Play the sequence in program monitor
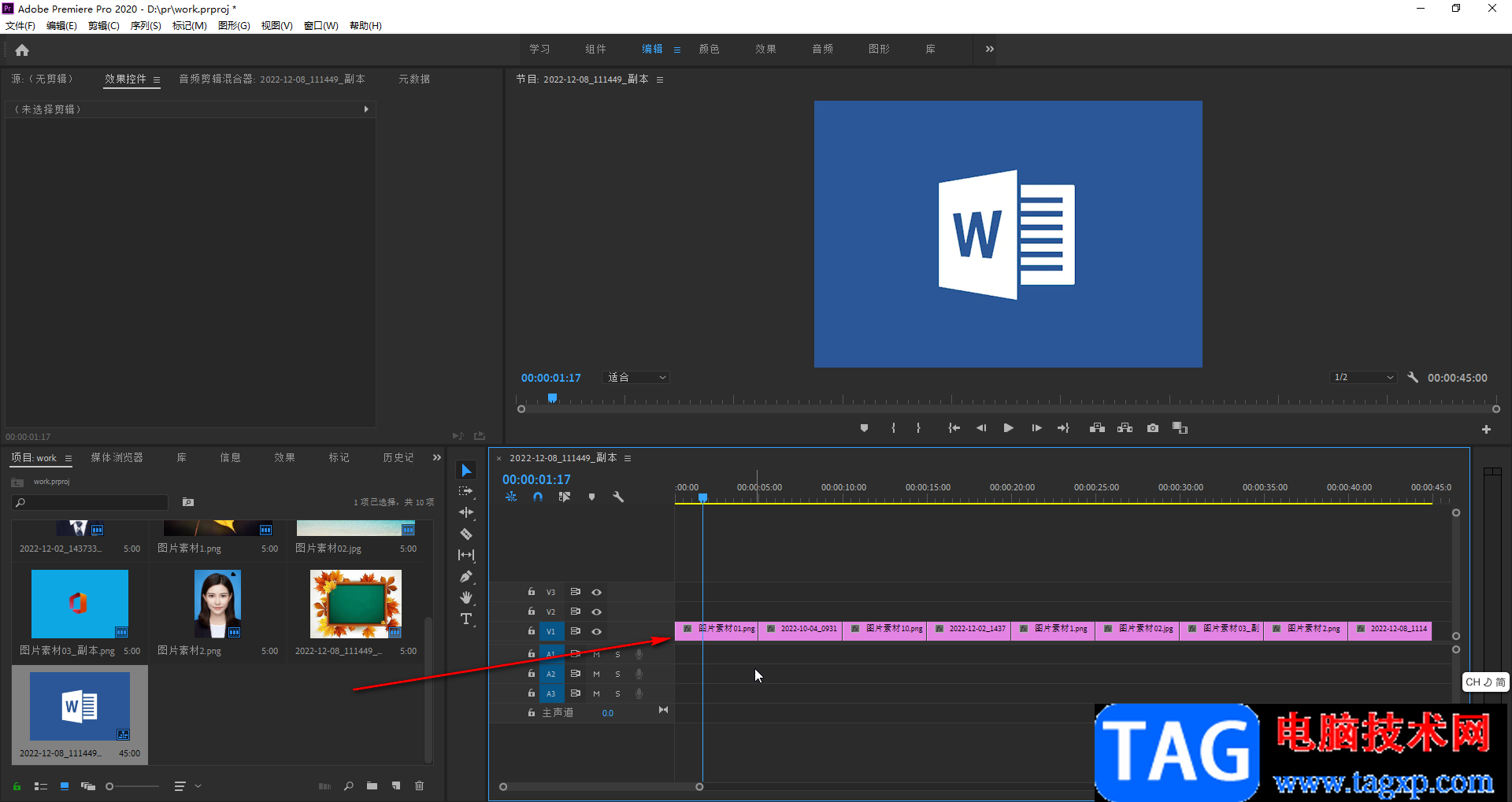 point(1008,428)
